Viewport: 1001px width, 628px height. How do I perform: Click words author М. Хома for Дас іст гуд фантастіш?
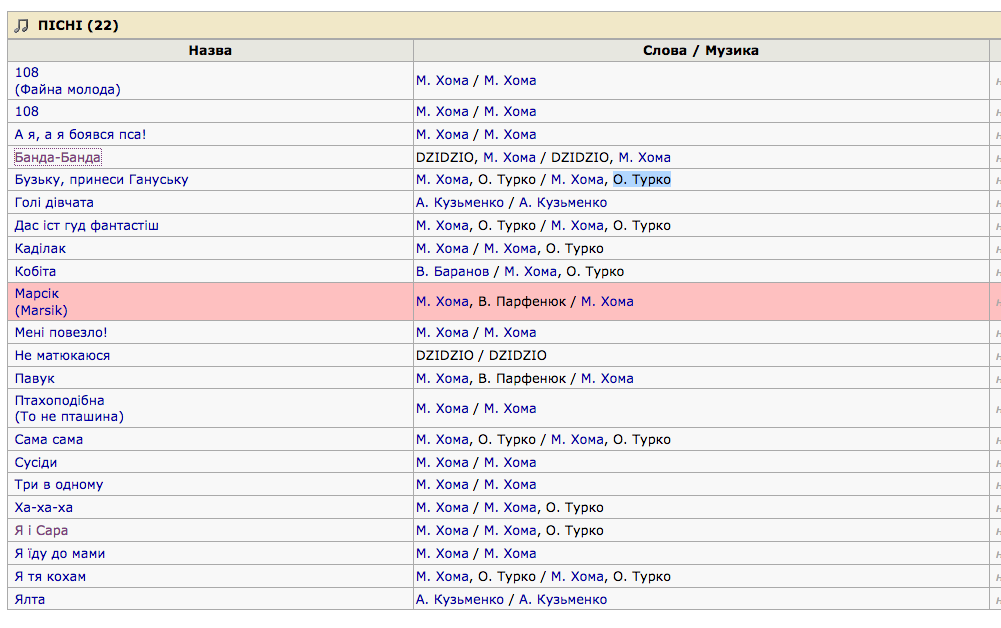coord(442,226)
